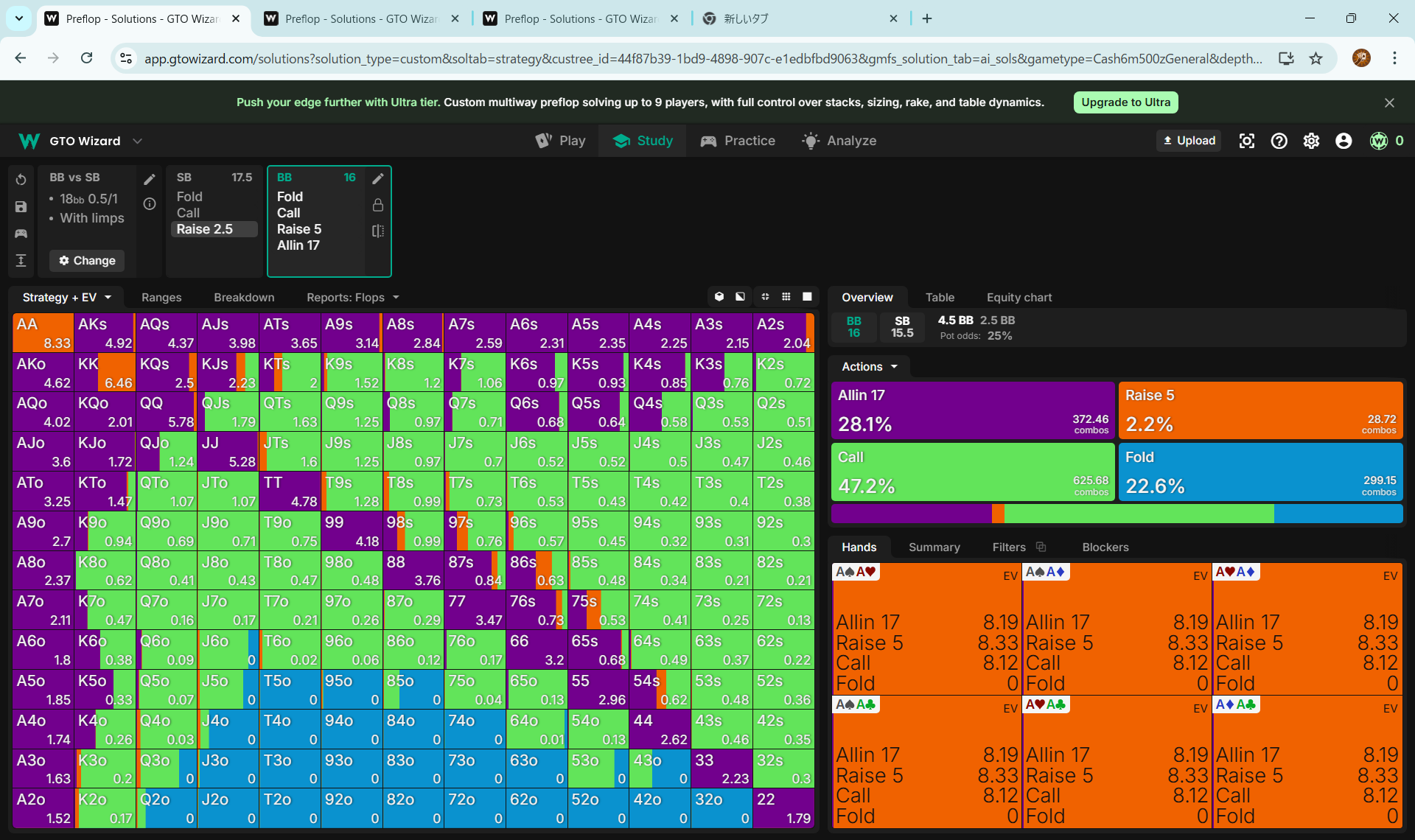Toggle the 3D cube view icon above matrix
This screenshot has height=840, width=1415.
coord(719,297)
